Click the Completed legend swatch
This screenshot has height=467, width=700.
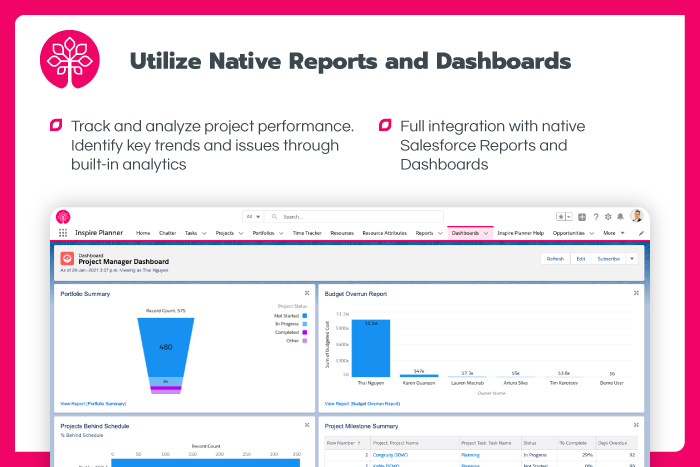[x=305, y=332]
